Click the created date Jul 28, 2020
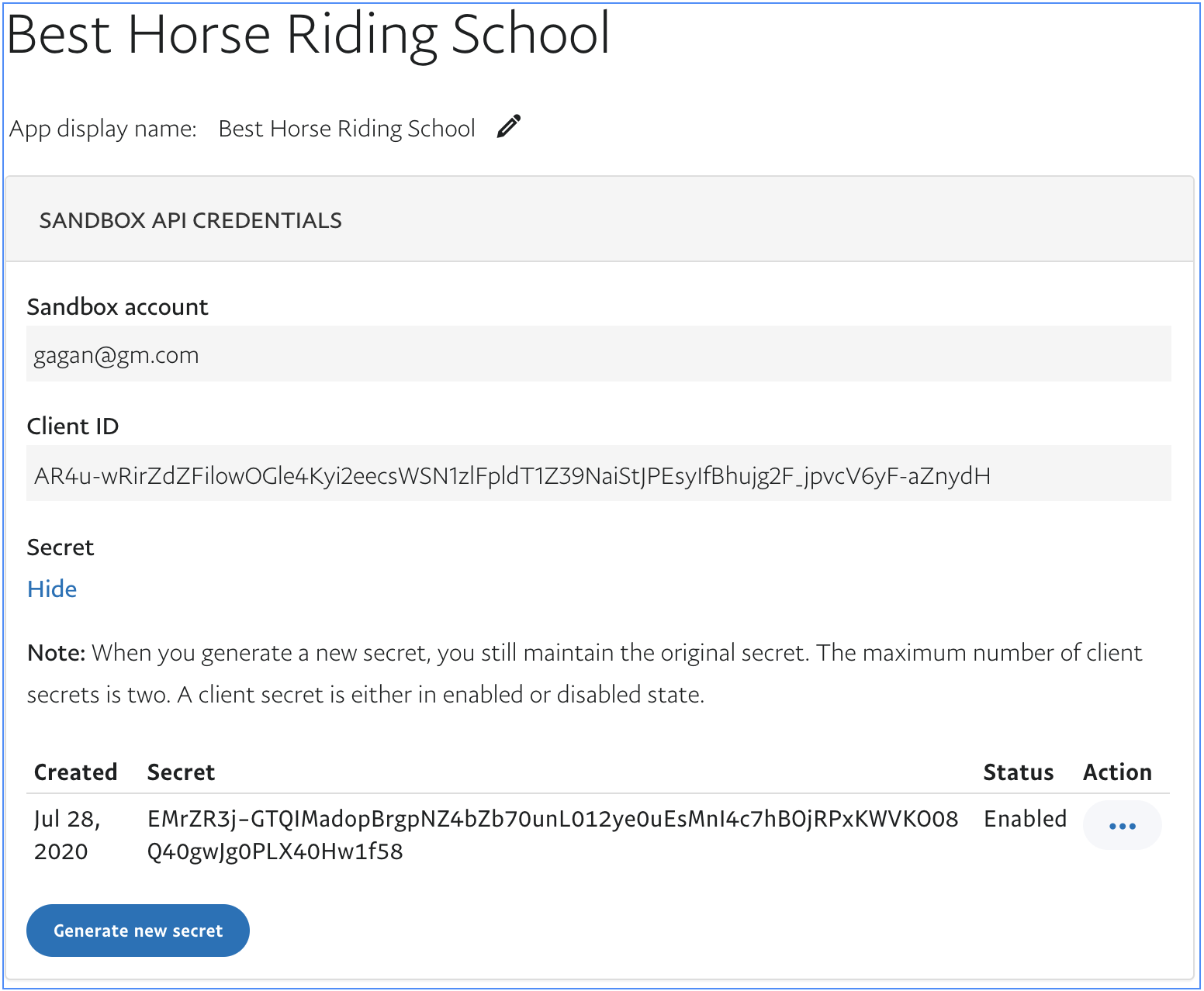Image resolution: width=1204 pixels, height=991 pixels. pos(68,835)
